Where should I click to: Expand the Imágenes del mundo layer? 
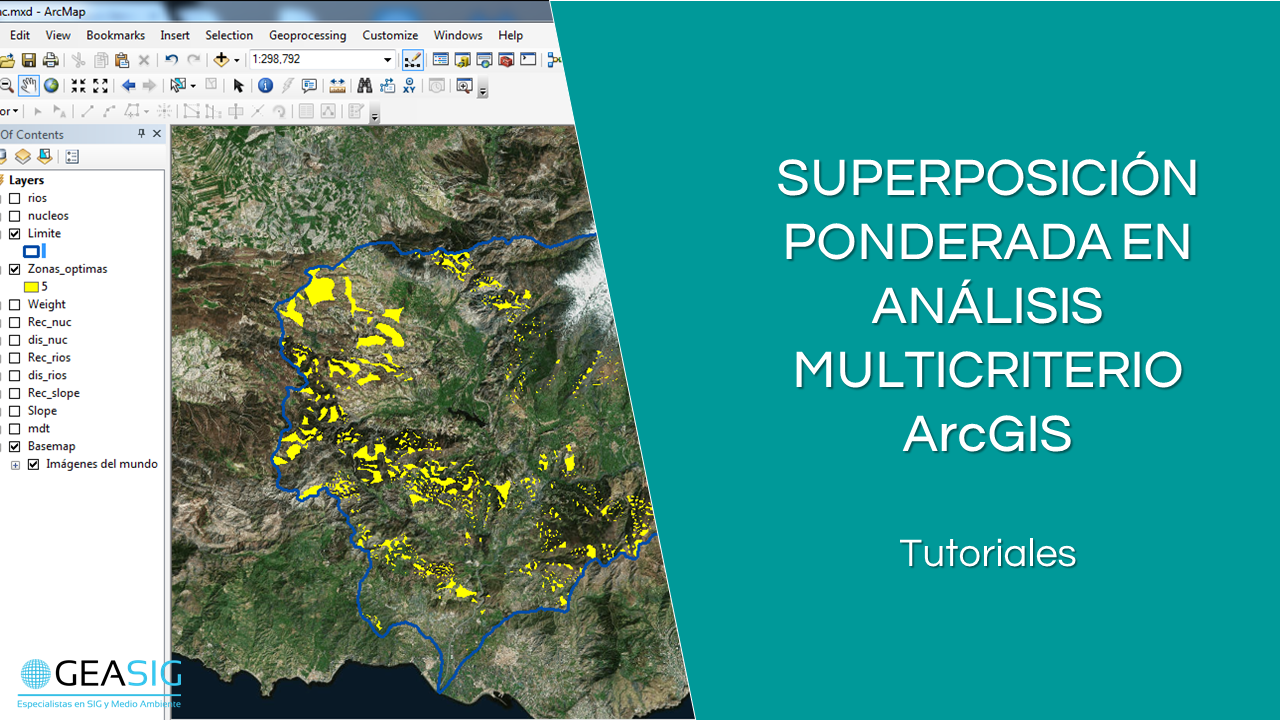15,465
